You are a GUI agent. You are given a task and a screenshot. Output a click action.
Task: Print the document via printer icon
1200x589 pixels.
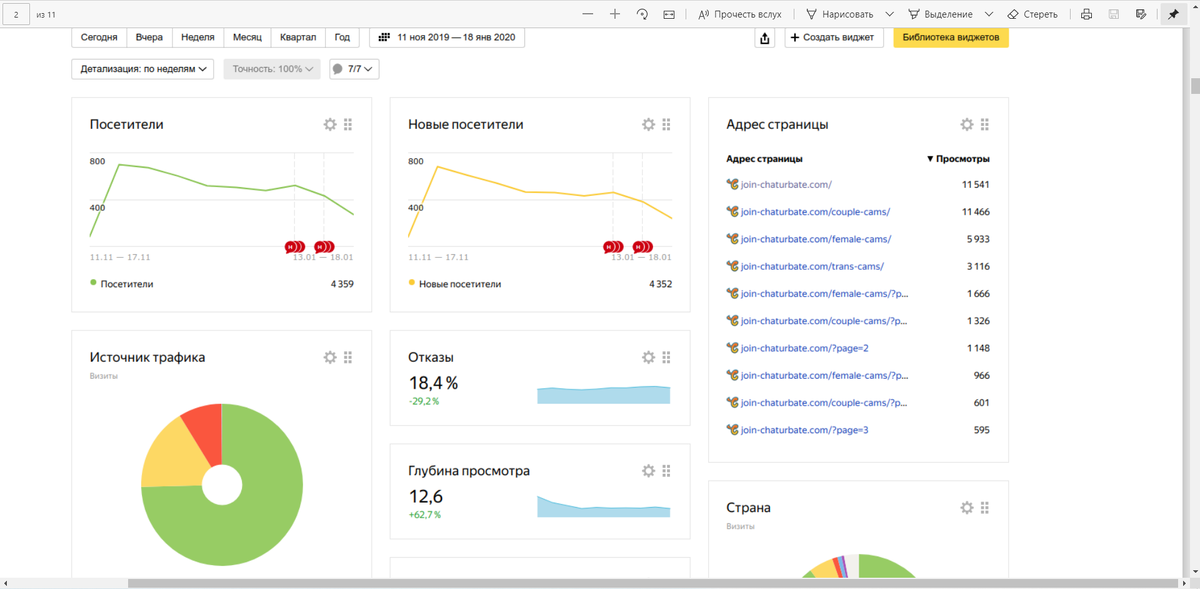click(x=1086, y=14)
